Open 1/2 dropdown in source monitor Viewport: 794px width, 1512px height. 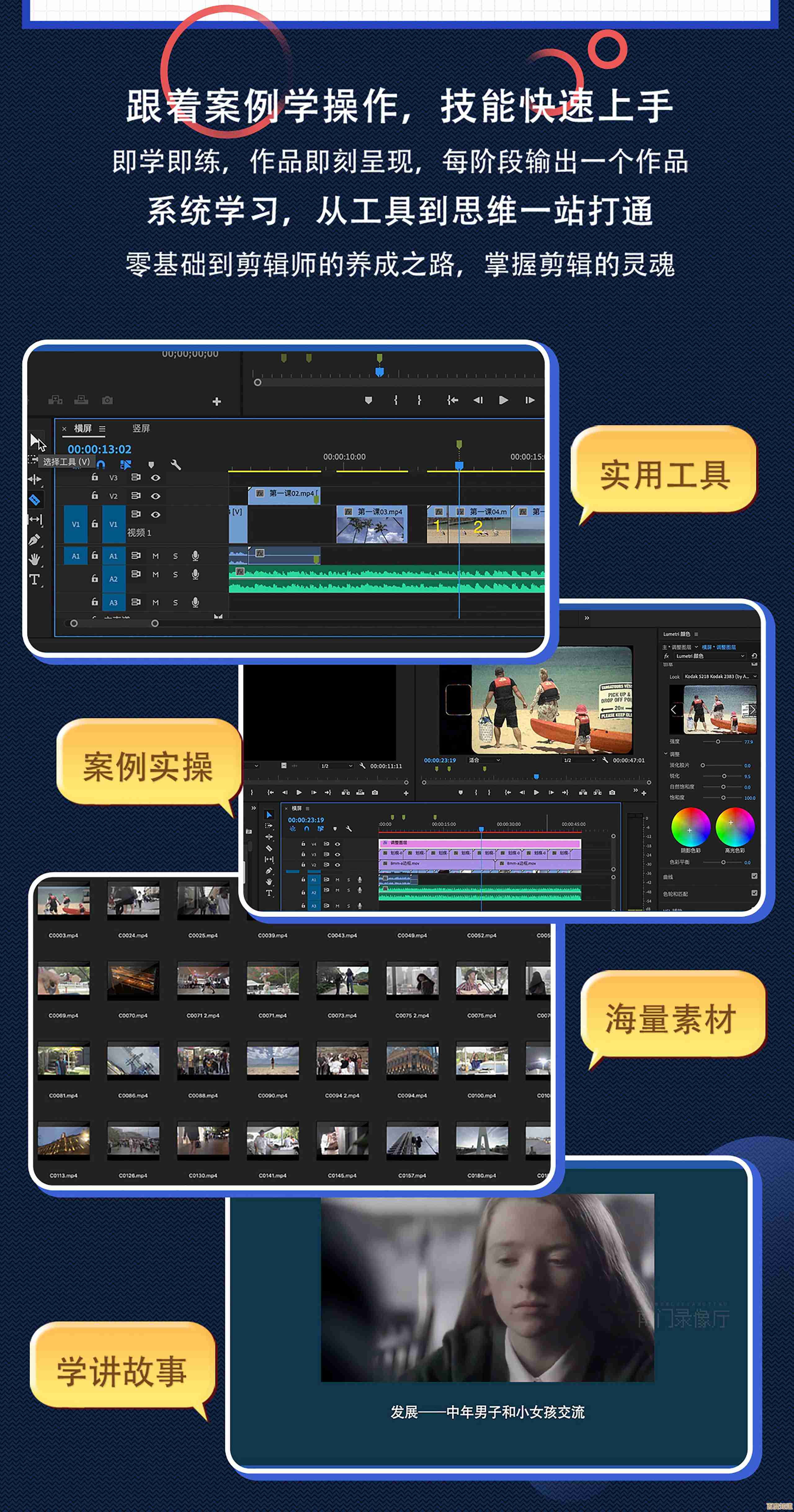coord(337,765)
